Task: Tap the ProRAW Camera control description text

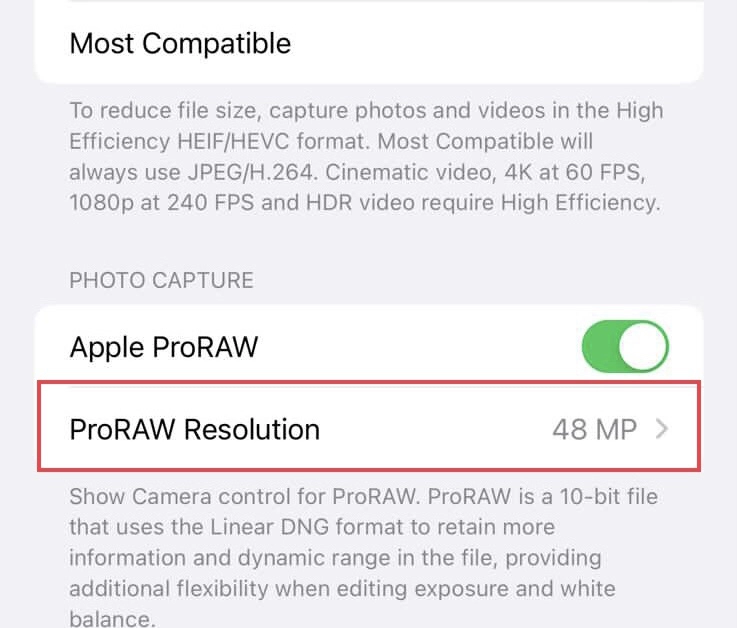Action: coord(363,557)
